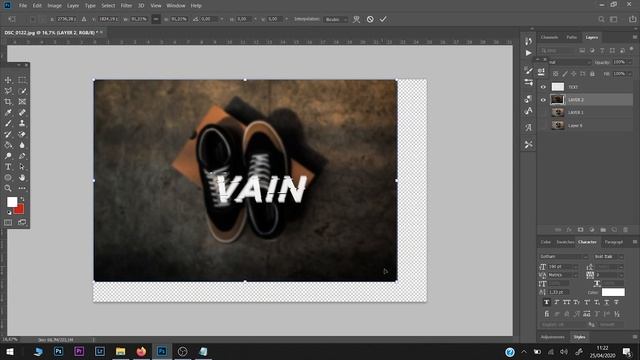Swap foreground and background colors
Viewport: 640px width, 360px height.
[22, 200]
